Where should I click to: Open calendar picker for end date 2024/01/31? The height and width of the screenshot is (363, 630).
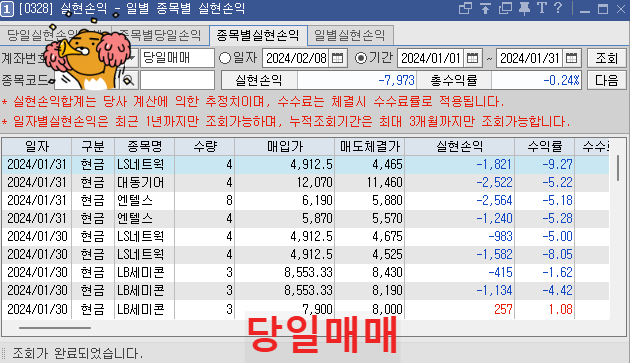coord(571,58)
